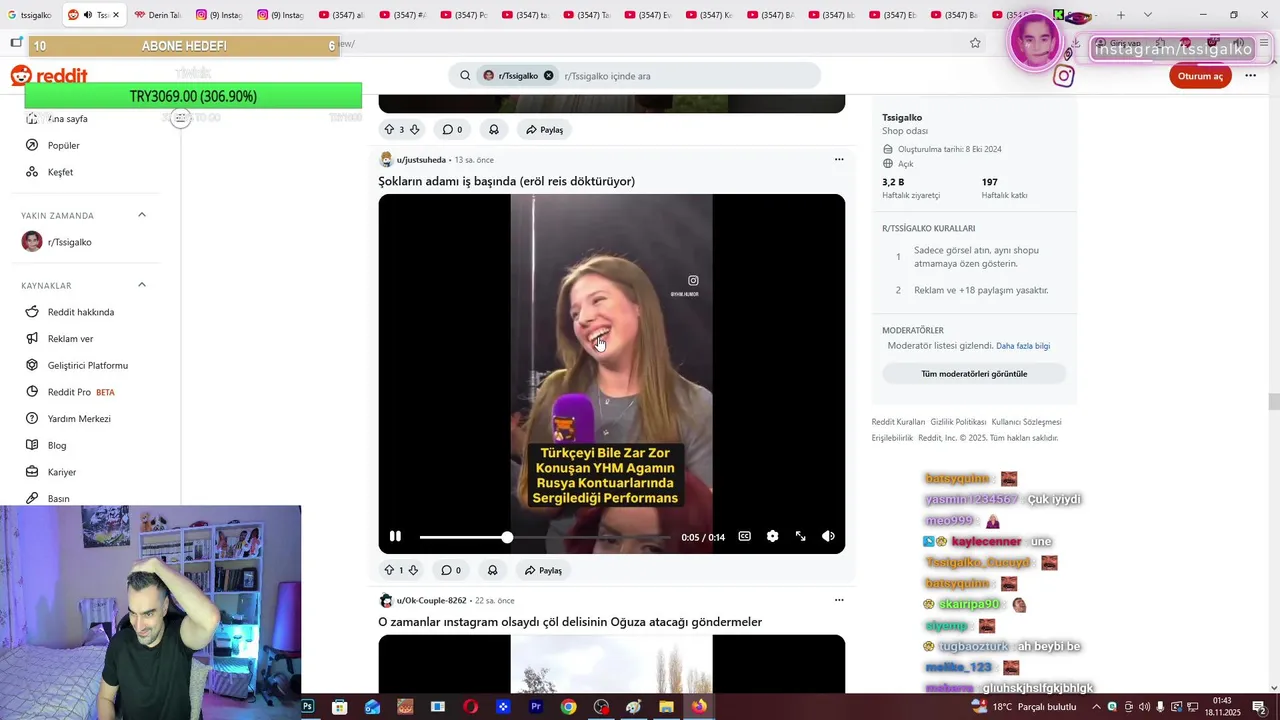Open Kariyer in the sidebar

[x=62, y=472]
